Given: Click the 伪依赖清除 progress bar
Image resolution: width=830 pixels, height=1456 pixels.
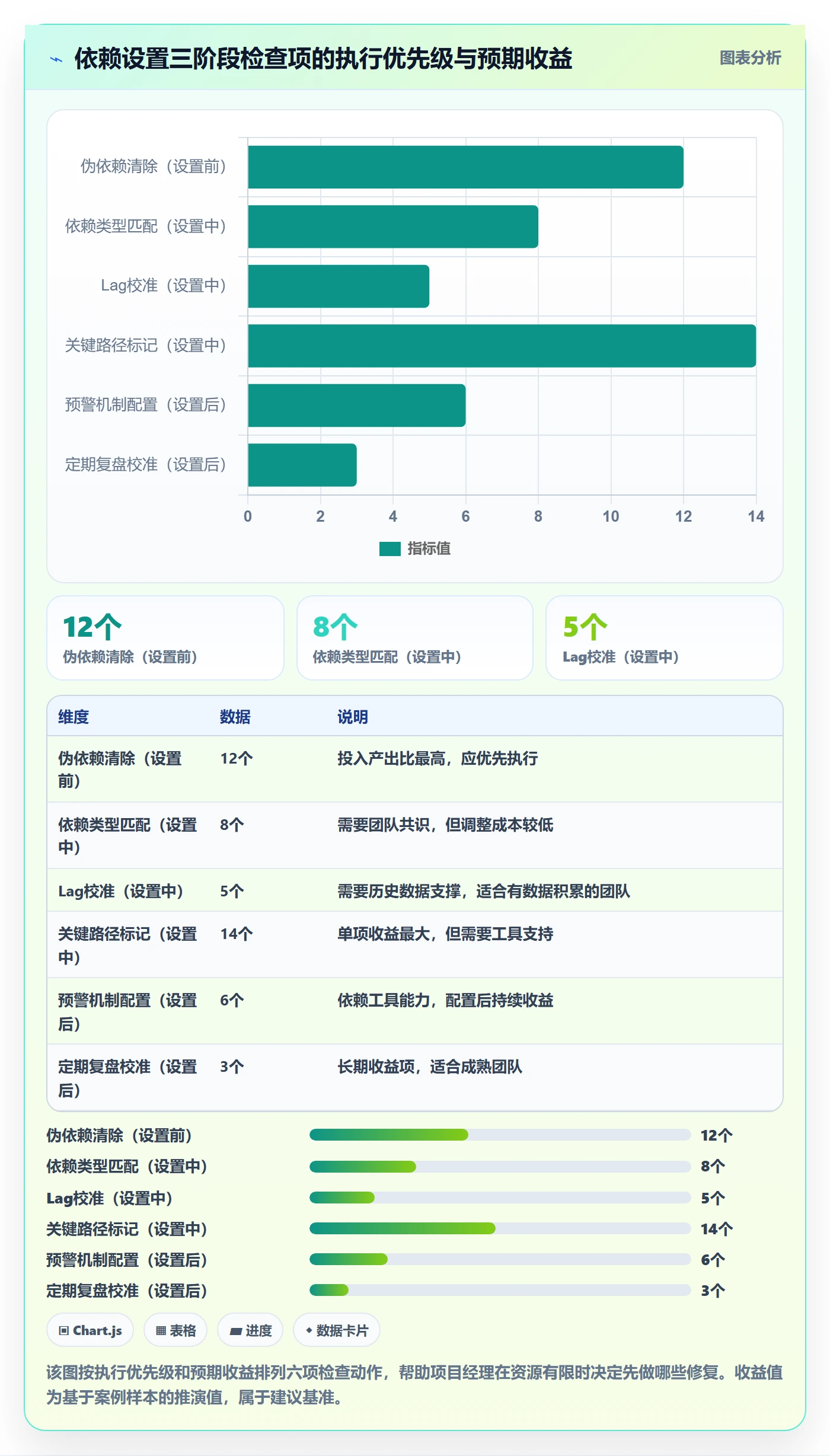Looking at the screenshot, I should (500, 1135).
